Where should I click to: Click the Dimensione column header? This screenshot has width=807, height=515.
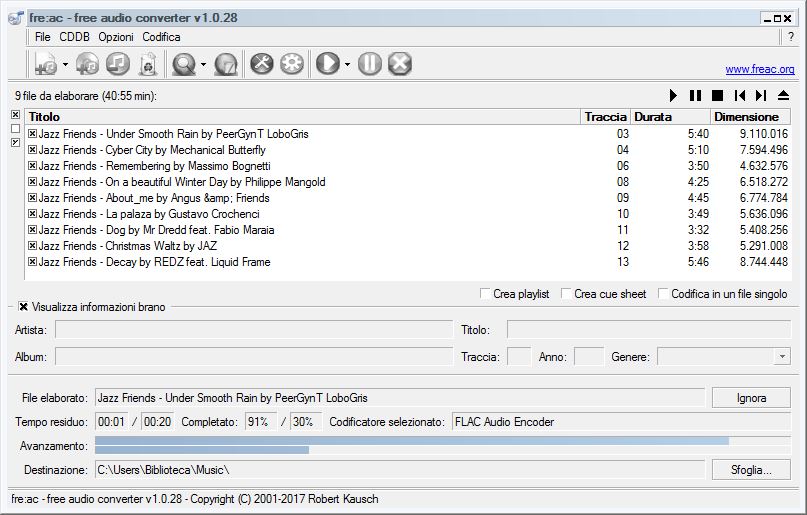coord(750,117)
